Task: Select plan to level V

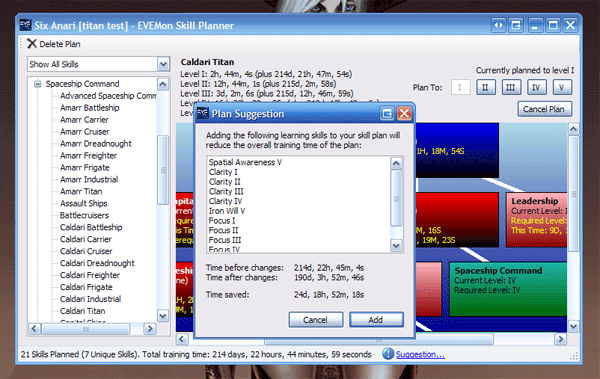Action: [562, 88]
